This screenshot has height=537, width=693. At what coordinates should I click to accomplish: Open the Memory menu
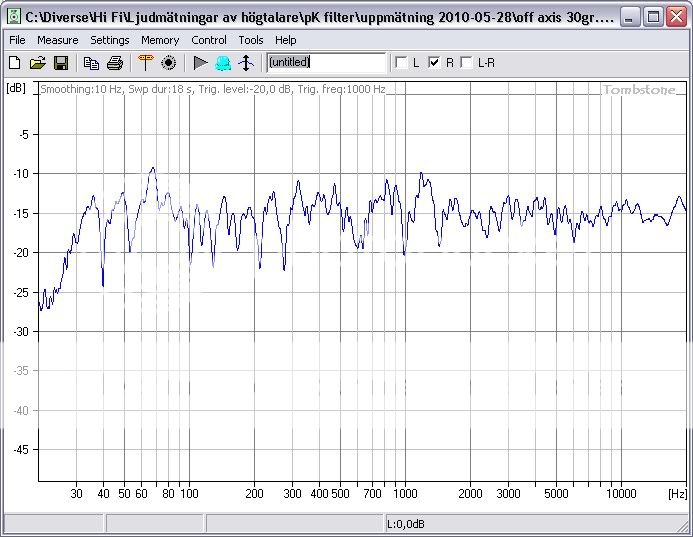(x=160, y=40)
